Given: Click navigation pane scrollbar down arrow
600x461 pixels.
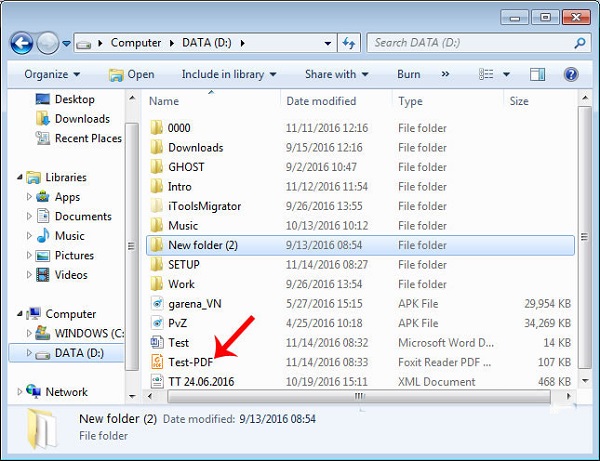Looking at the screenshot, I should click(132, 396).
